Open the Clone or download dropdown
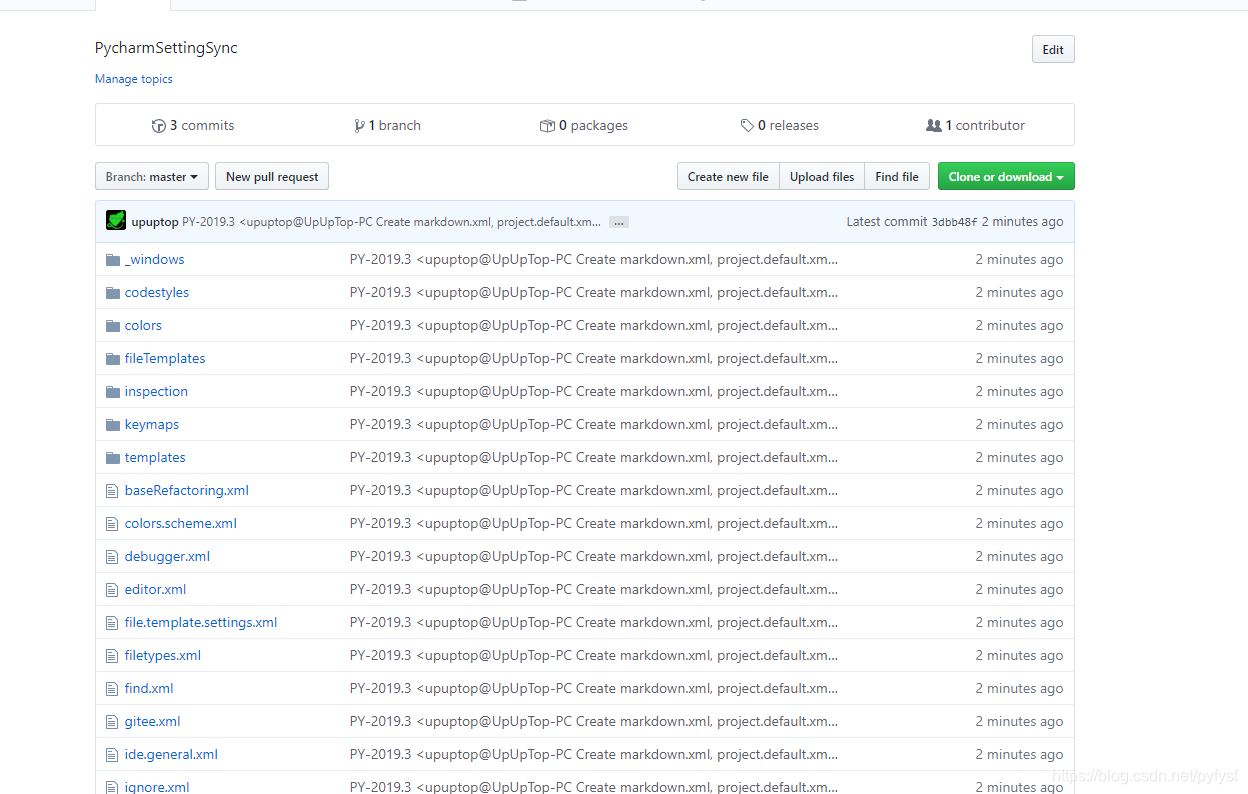 pos(1006,177)
